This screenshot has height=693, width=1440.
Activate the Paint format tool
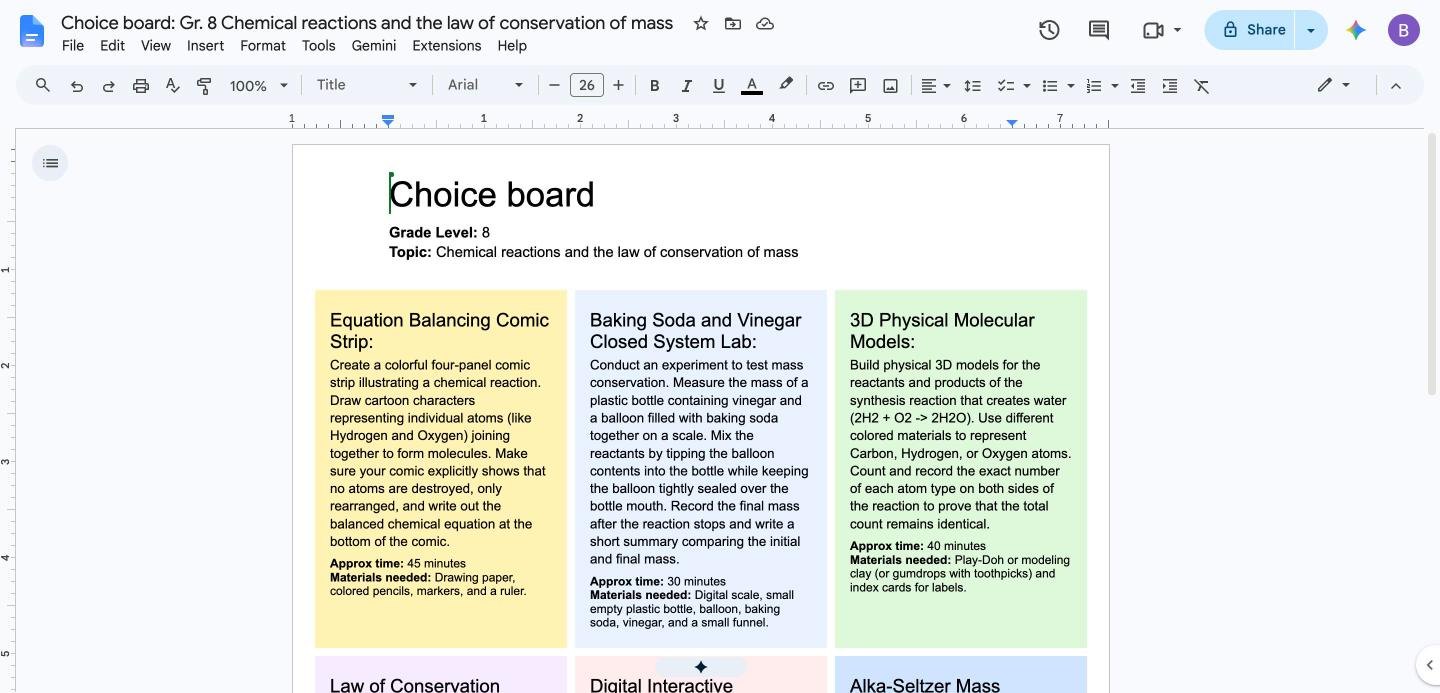204,86
